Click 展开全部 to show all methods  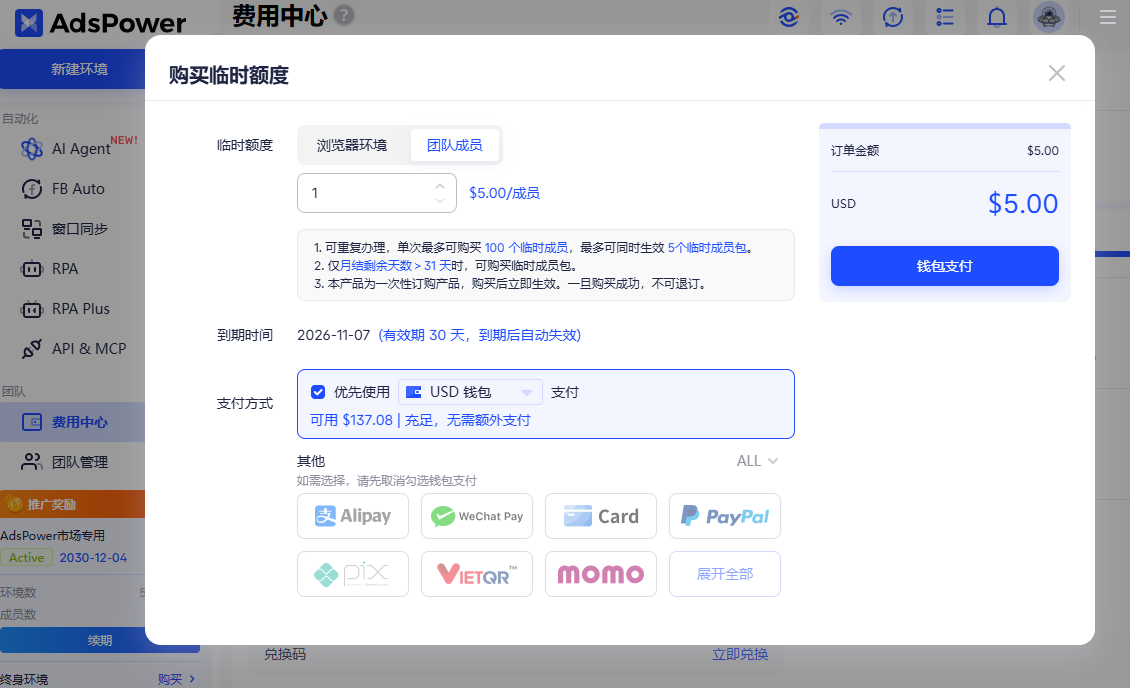pyautogui.click(x=725, y=574)
